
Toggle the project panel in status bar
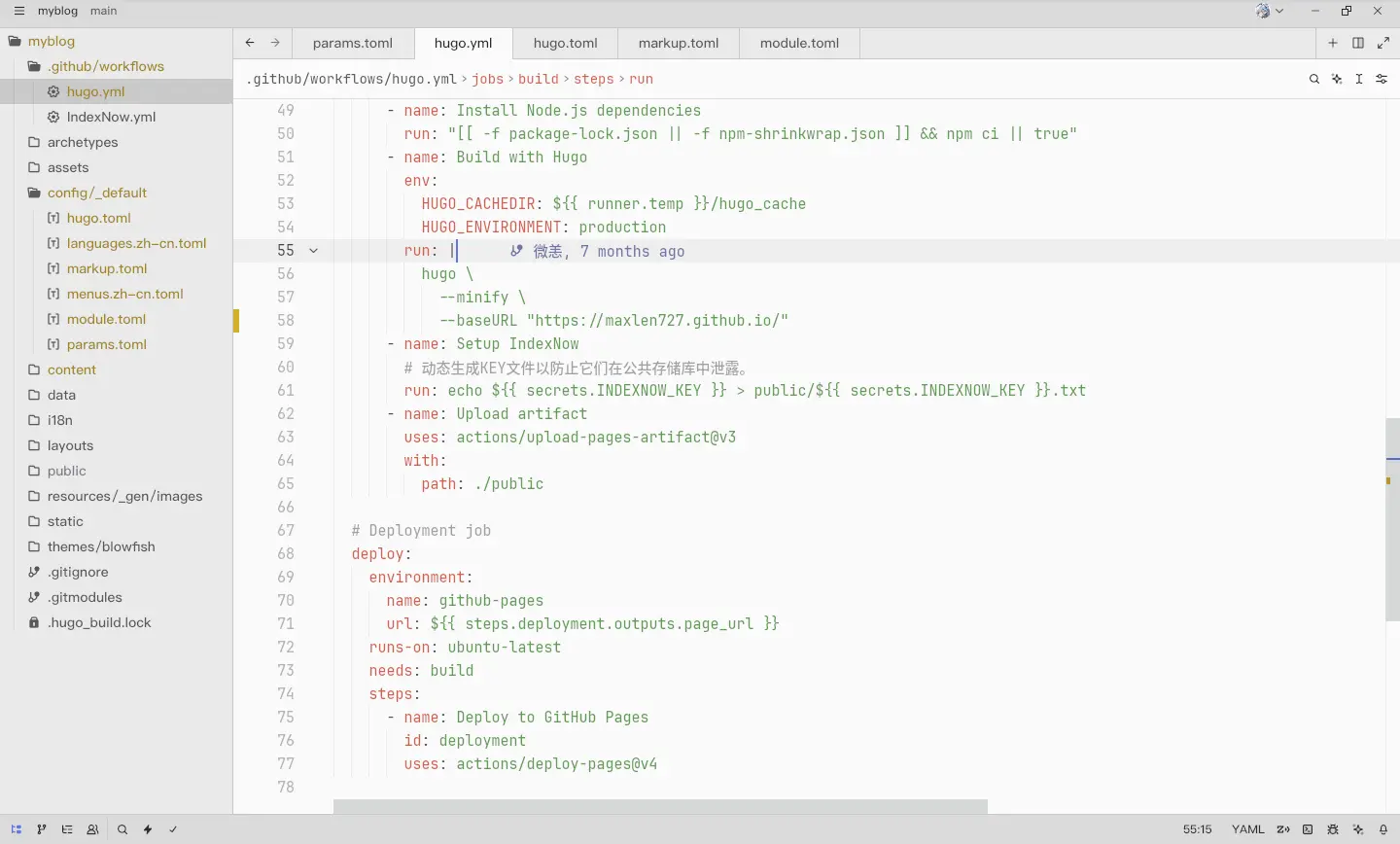point(17,829)
